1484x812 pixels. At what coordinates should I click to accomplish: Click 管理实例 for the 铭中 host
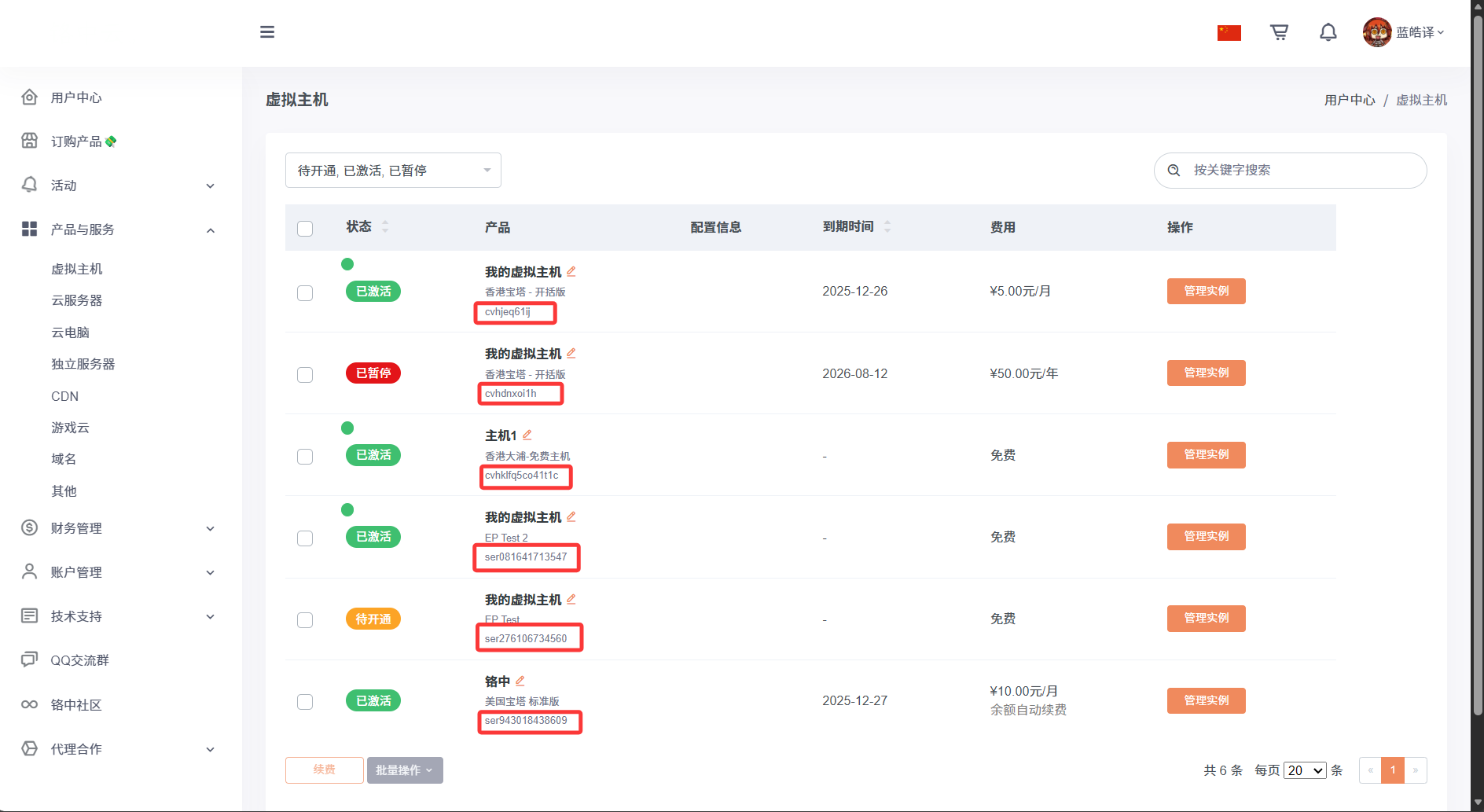(1206, 700)
